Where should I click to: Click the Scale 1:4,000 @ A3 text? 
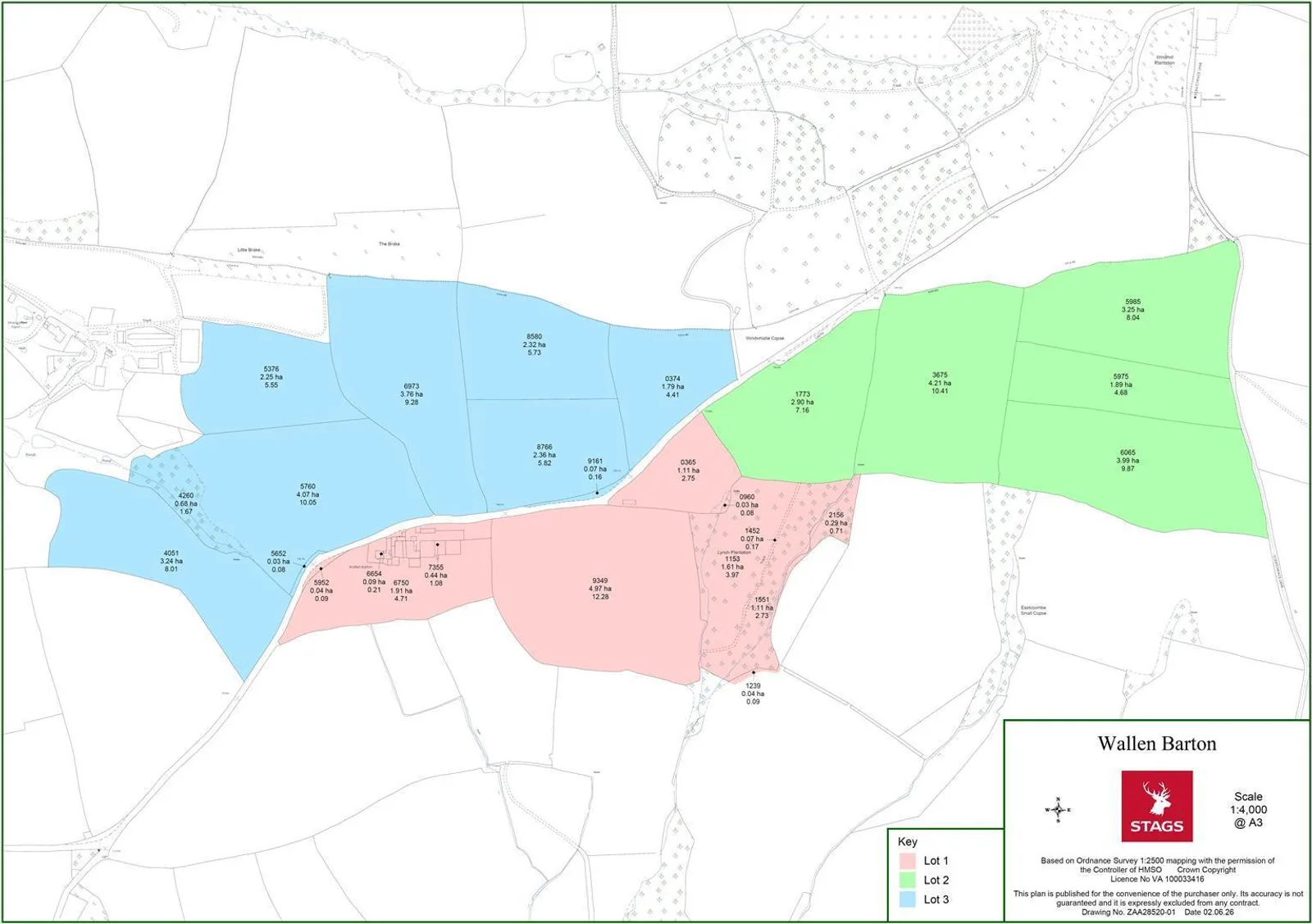click(1248, 809)
